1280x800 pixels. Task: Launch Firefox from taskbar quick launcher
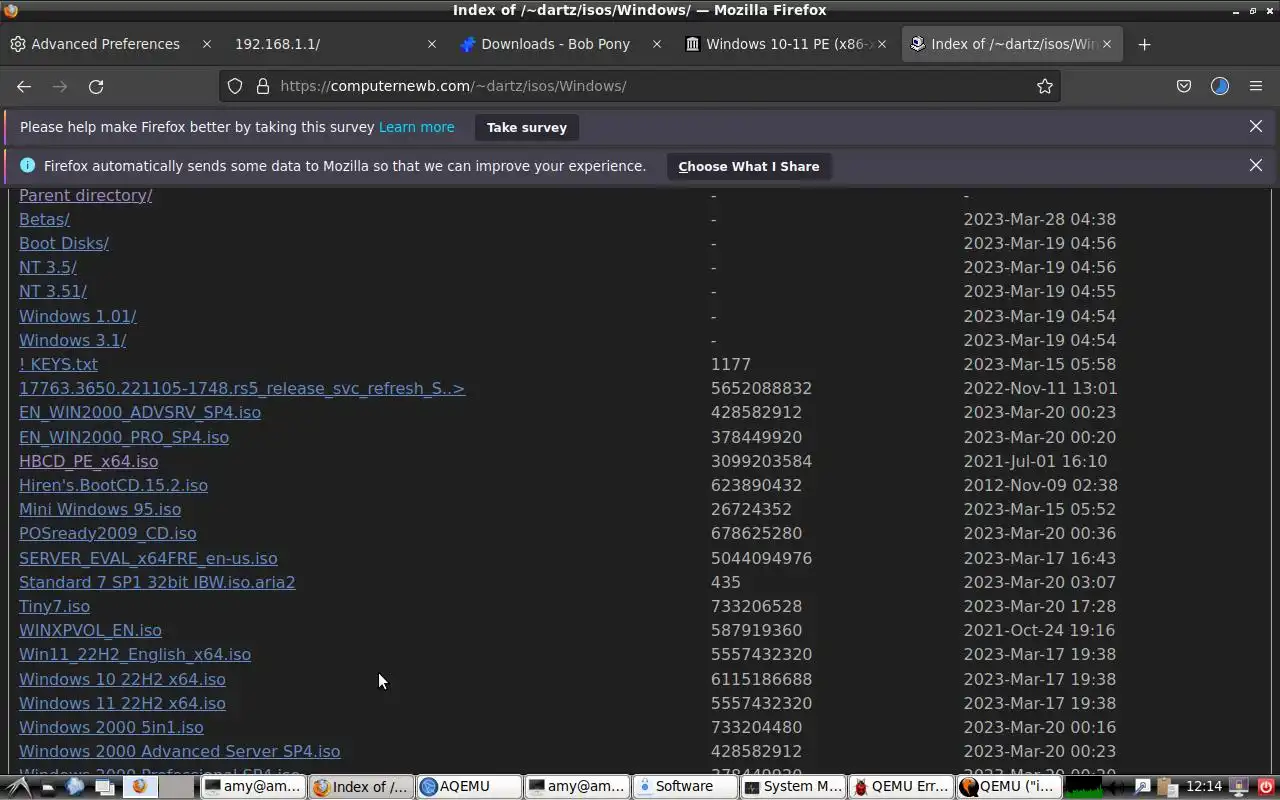[x=139, y=786]
